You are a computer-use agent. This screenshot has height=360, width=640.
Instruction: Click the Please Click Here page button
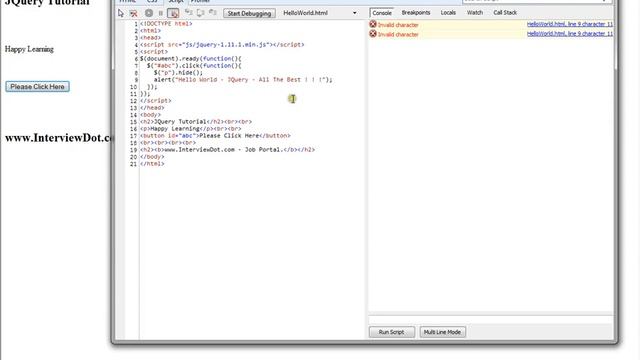click(38, 87)
